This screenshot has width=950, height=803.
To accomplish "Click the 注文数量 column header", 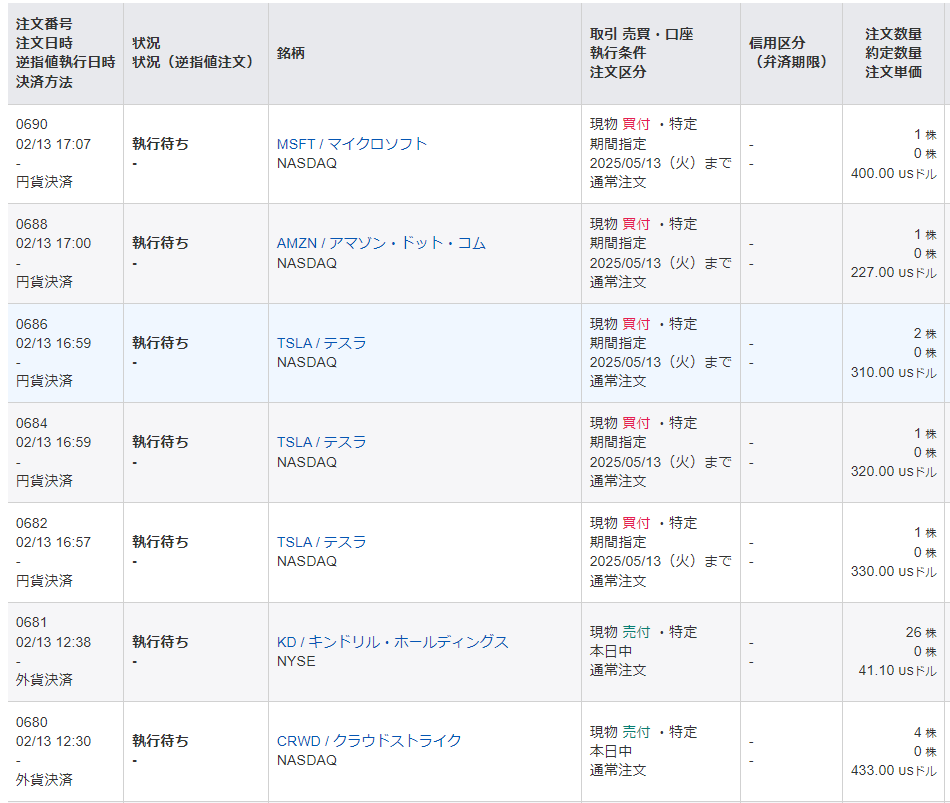I will (x=894, y=34).
